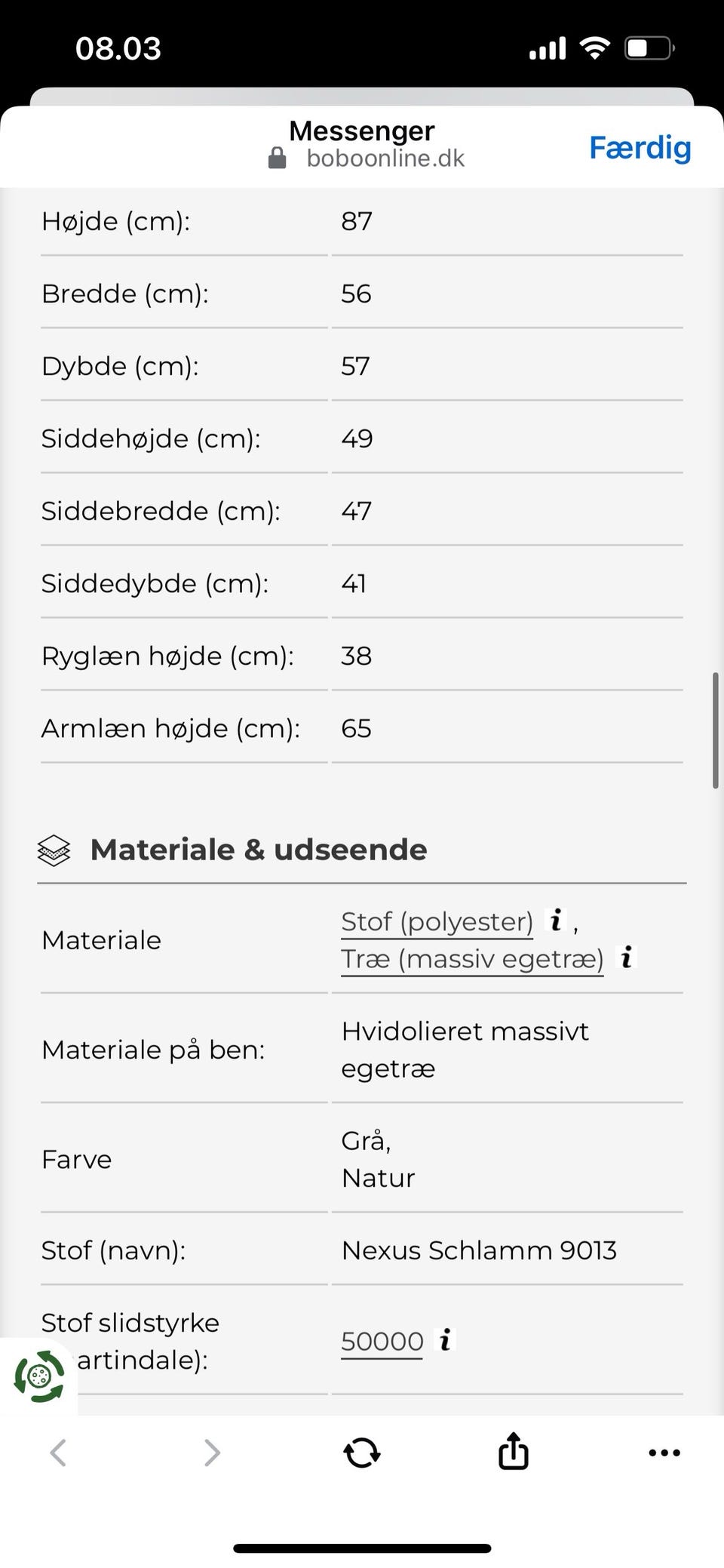Tap the Materiale & udseende section heading
The image size is (724, 1568).
[259, 850]
